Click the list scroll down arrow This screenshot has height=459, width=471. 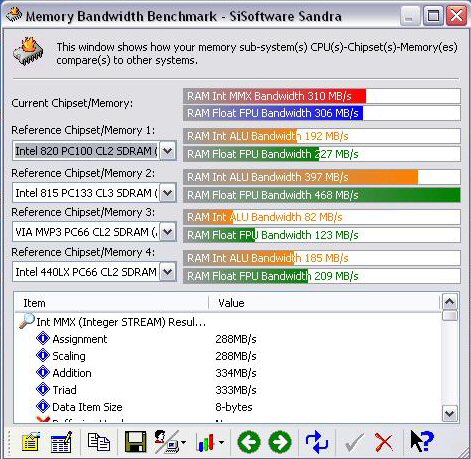click(x=450, y=413)
